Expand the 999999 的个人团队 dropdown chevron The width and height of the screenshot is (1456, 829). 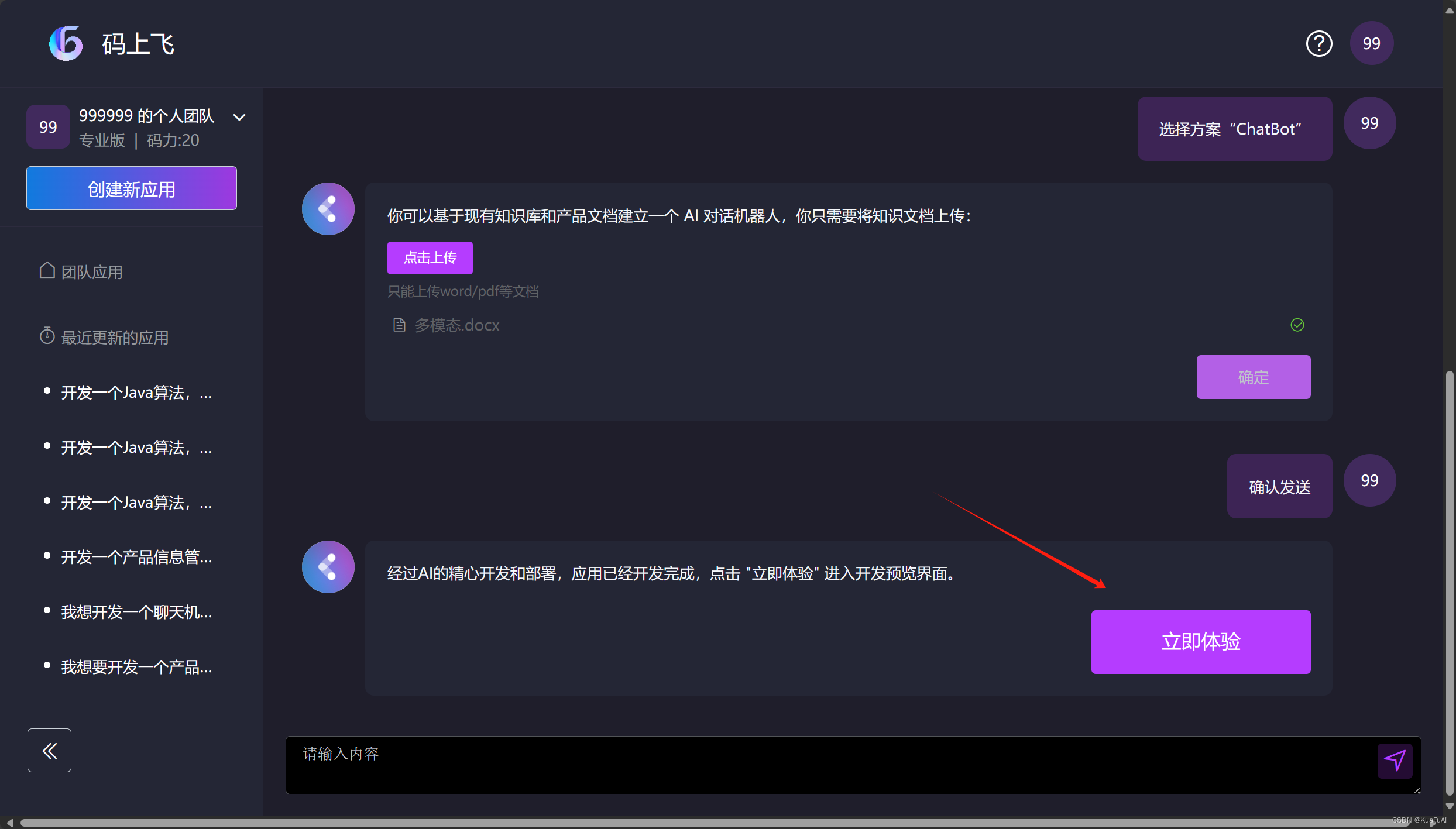pos(239,117)
